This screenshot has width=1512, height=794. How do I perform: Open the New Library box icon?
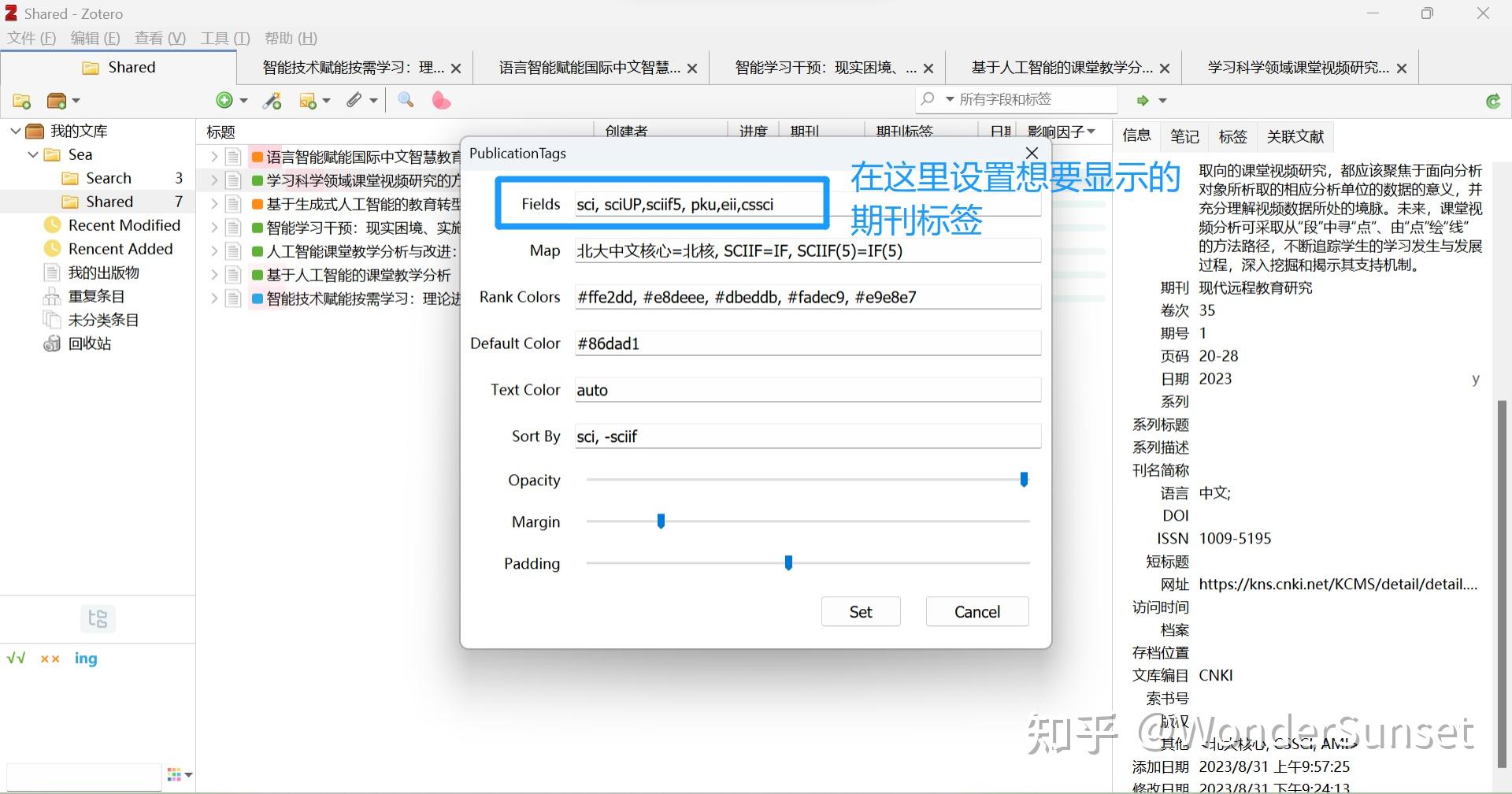point(57,101)
